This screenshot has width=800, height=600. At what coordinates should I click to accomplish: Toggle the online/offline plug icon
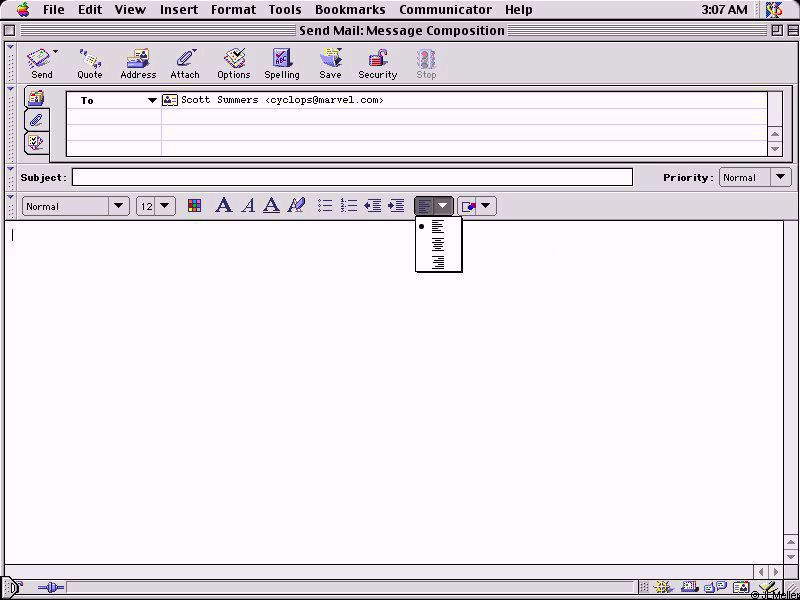(x=51, y=588)
